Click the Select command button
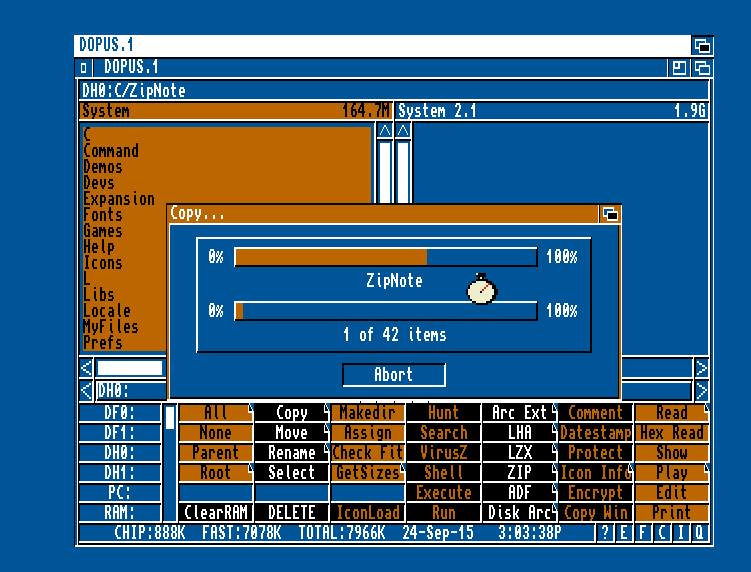751x572 pixels. point(292,473)
